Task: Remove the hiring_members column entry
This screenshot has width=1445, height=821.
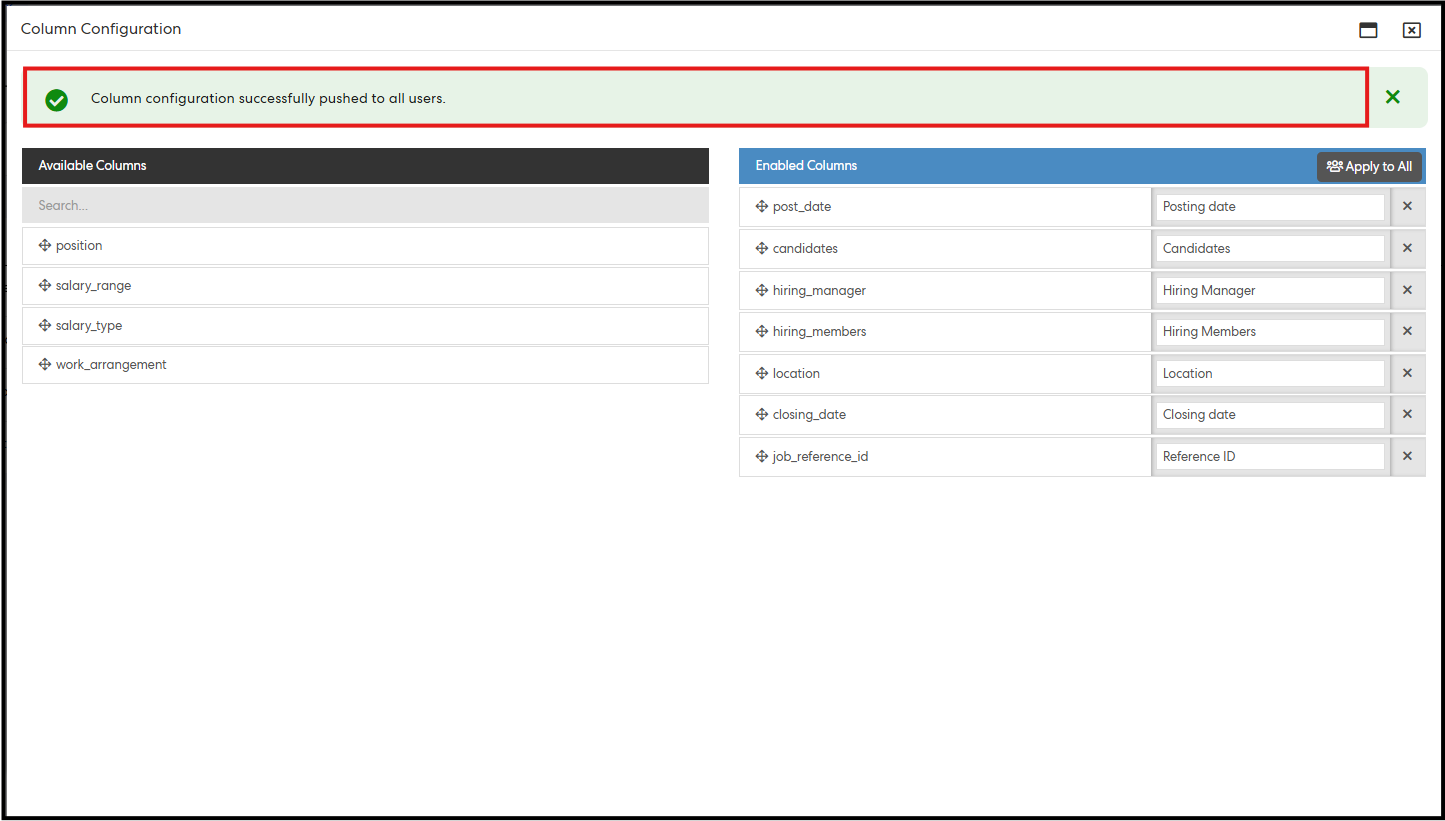Action: click(1407, 331)
